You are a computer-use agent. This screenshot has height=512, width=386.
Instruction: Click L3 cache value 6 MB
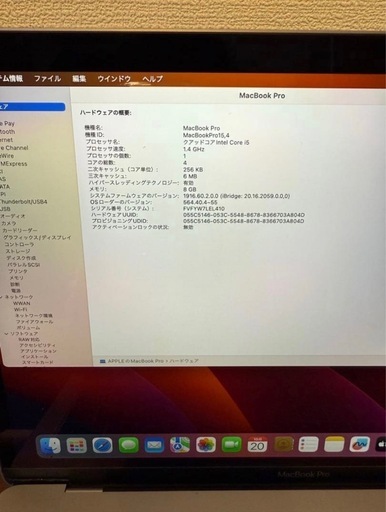(190, 176)
